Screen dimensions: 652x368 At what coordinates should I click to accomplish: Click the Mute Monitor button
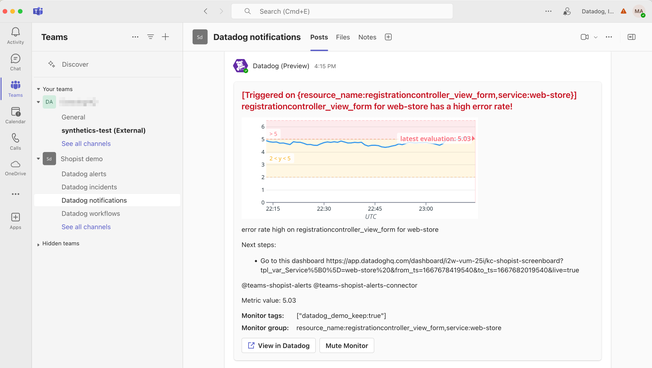coord(347,346)
